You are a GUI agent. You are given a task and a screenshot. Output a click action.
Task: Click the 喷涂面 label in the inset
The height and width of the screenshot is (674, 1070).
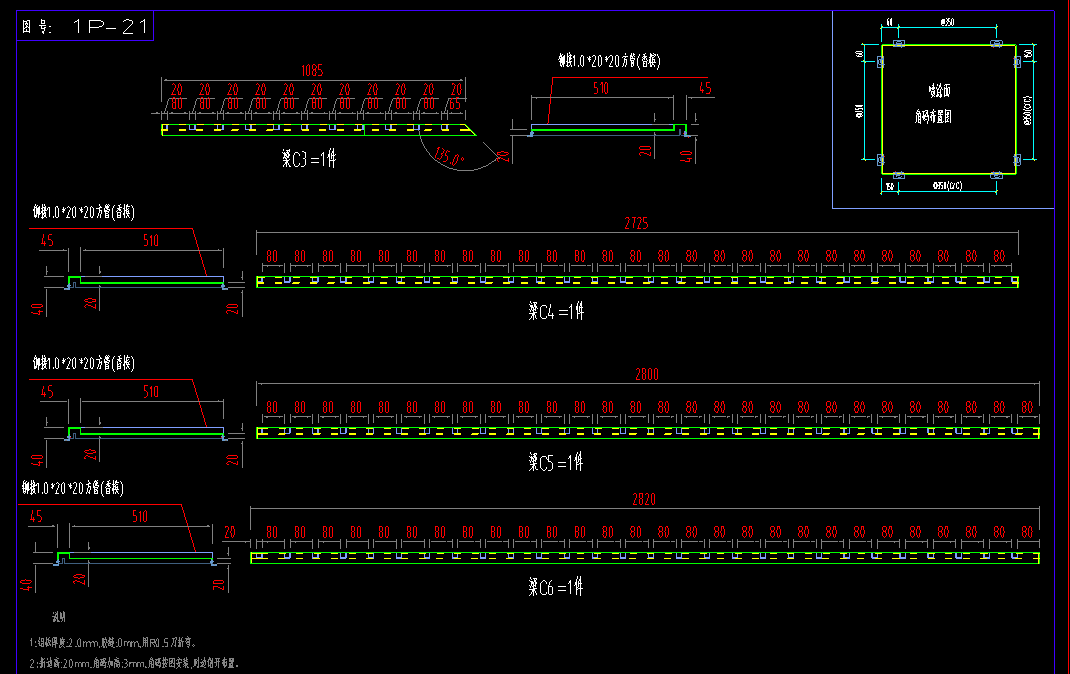(x=939, y=91)
